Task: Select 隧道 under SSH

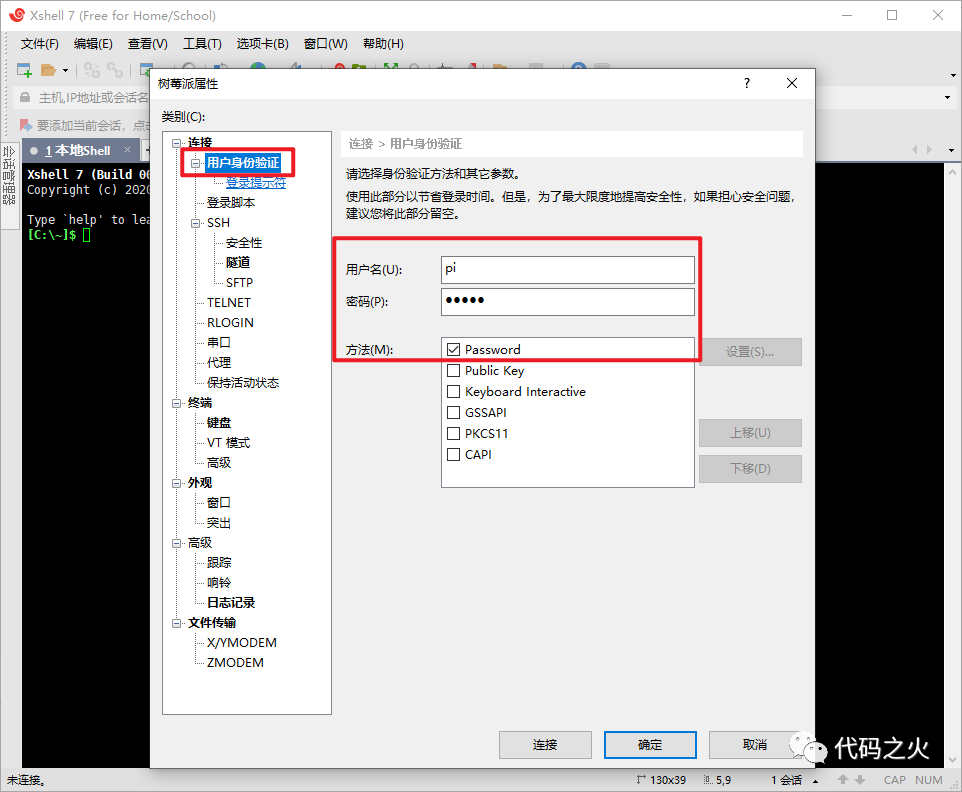Action: (238, 263)
